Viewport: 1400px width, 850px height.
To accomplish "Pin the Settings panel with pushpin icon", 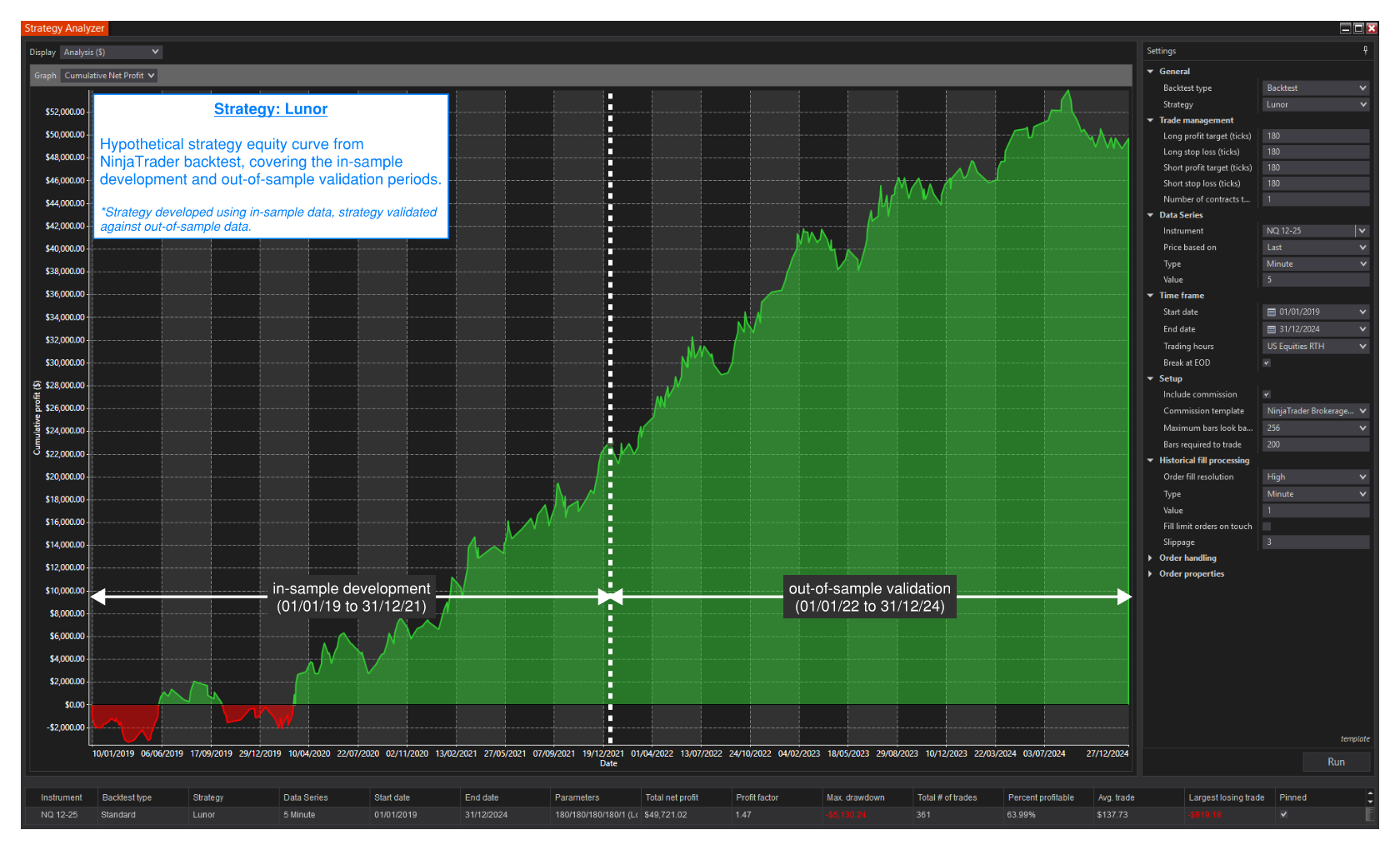I will pos(1365,50).
